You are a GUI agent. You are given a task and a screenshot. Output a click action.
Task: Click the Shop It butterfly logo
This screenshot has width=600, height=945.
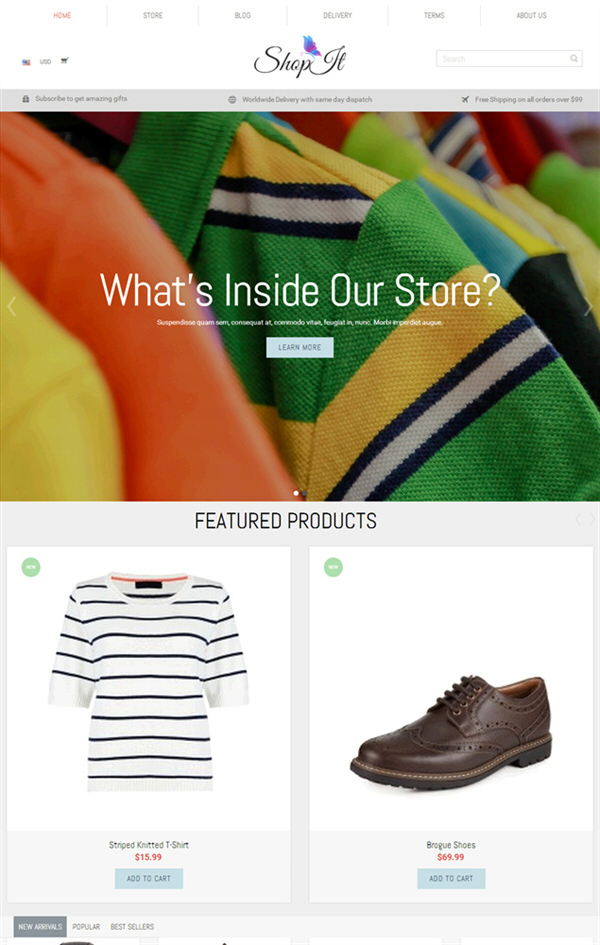click(x=299, y=57)
